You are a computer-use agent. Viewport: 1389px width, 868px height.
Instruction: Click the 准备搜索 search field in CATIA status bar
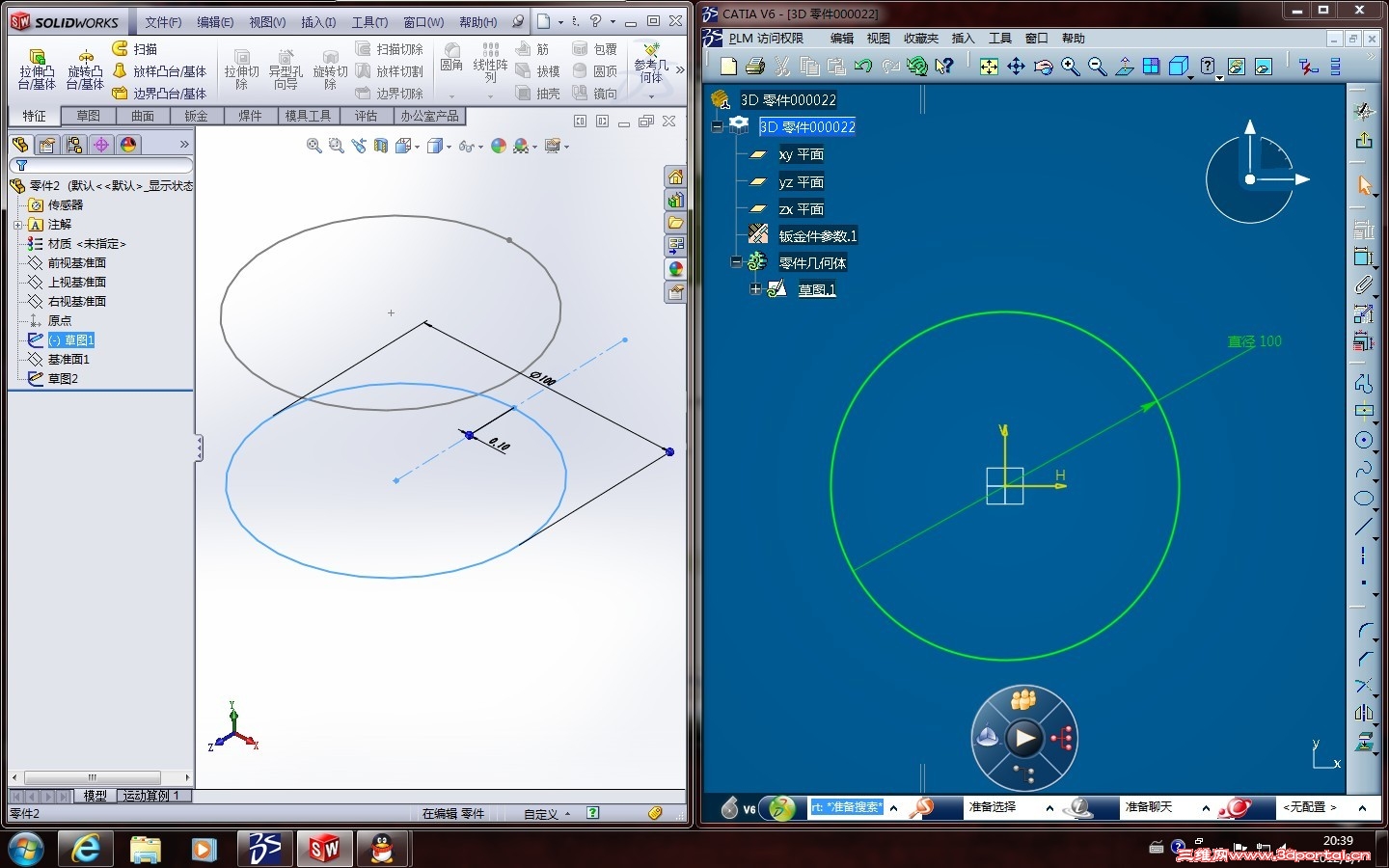pyautogui.click(x=846, y=807)
